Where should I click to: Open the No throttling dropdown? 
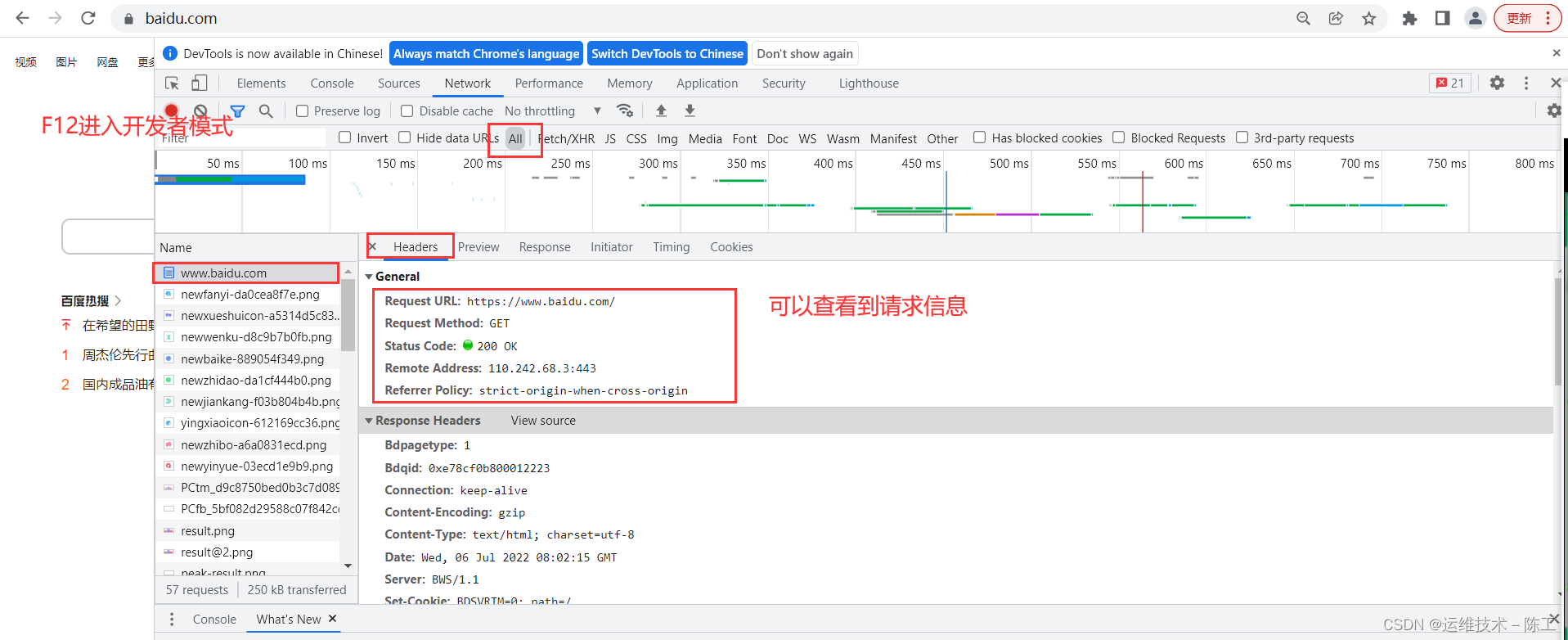pos(553,110)
